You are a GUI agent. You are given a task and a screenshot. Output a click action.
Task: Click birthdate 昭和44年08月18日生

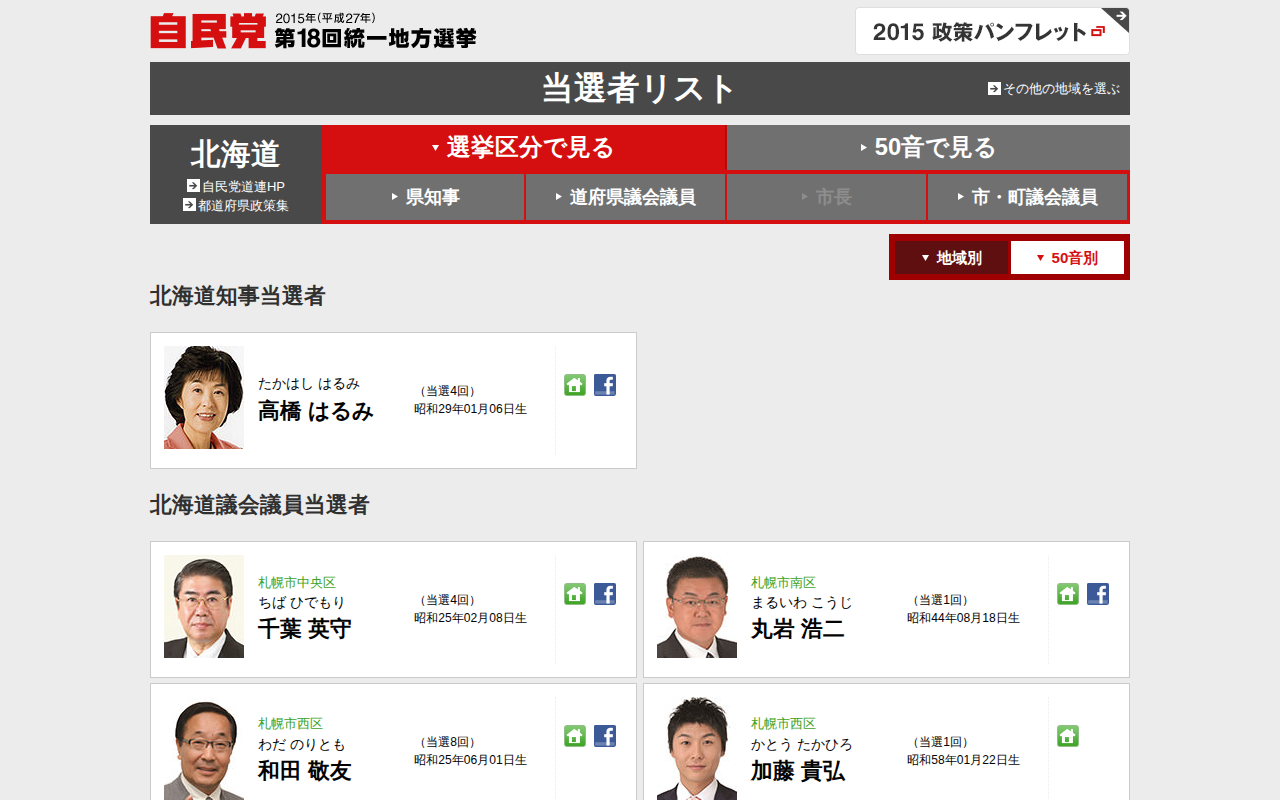964,618
